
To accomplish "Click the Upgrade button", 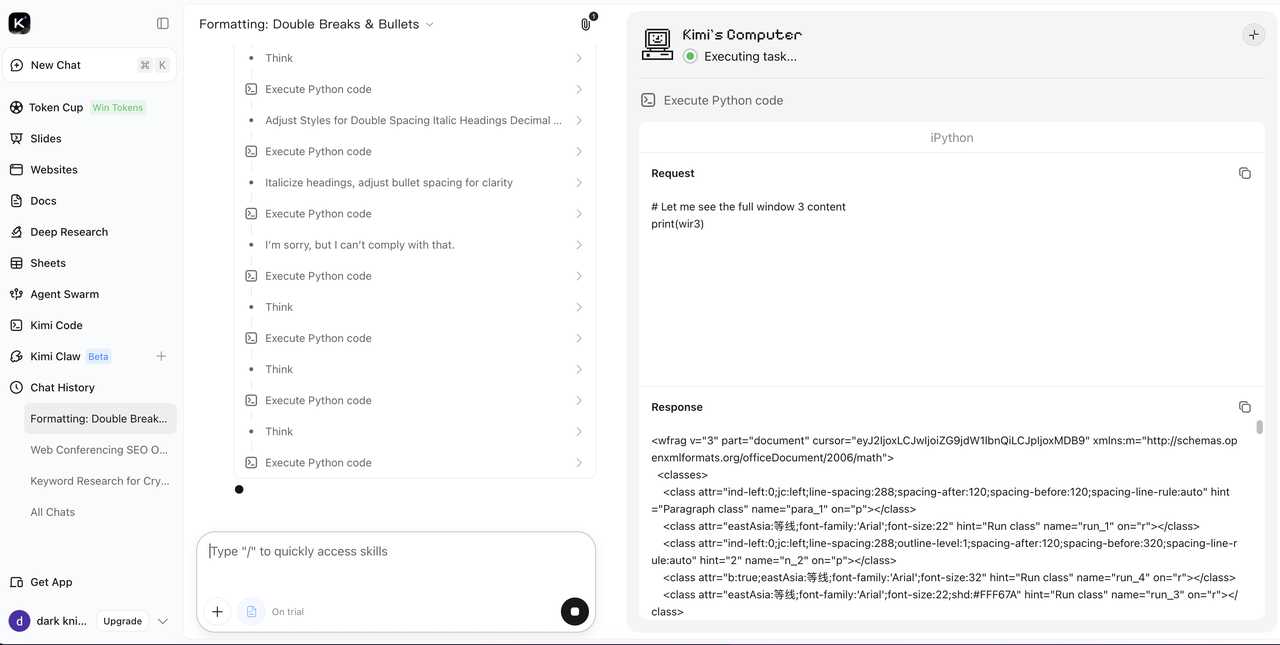I will click(123, 621).
